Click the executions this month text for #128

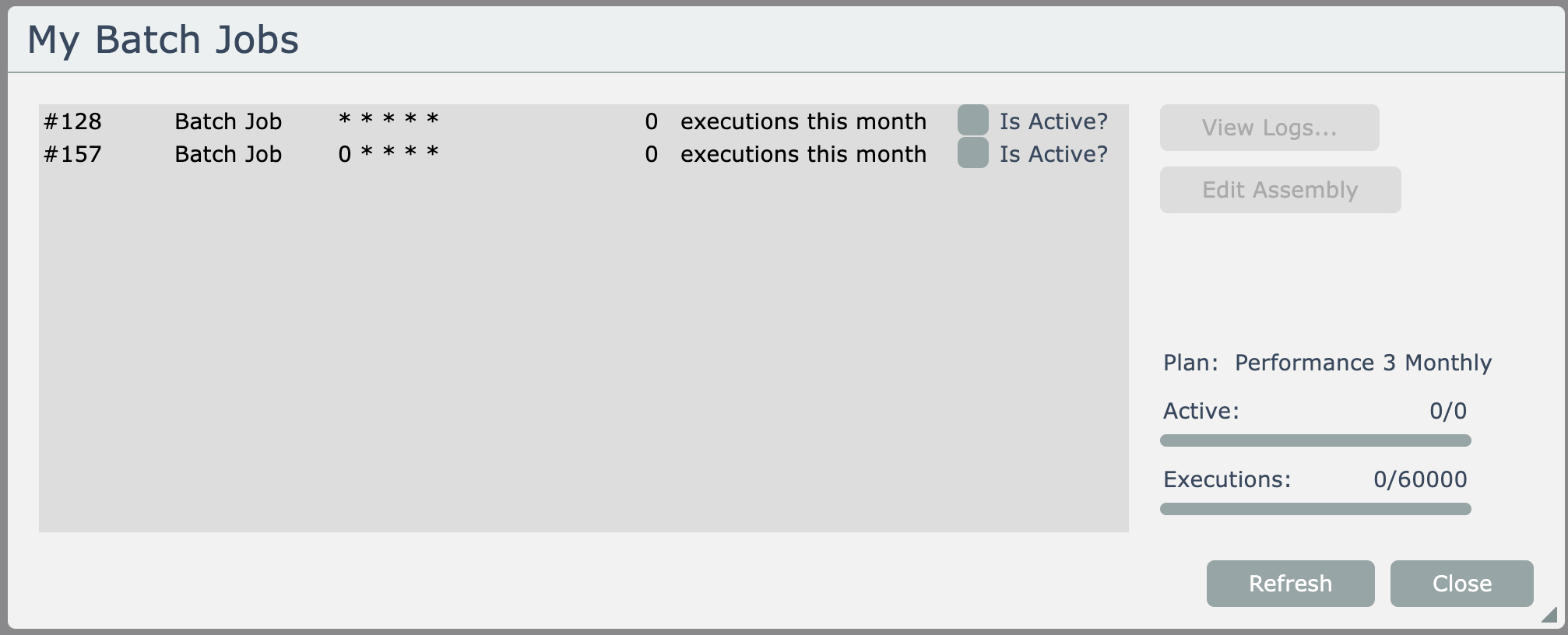[x=803, y=121]
